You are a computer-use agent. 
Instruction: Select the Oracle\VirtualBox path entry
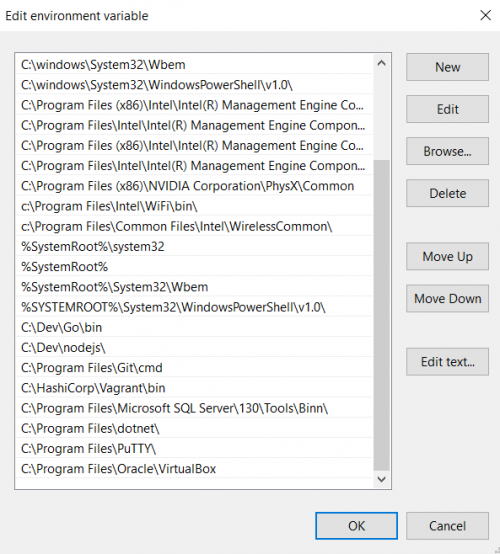194,469
